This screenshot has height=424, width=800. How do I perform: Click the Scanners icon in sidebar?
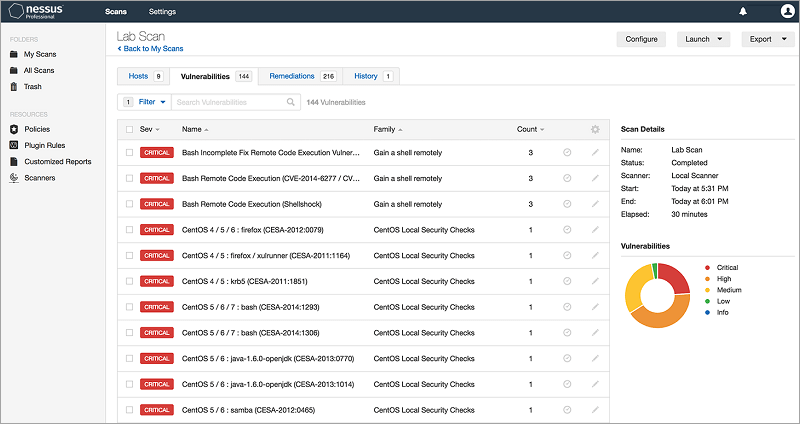pyautogui.click(x=14, y=178)
